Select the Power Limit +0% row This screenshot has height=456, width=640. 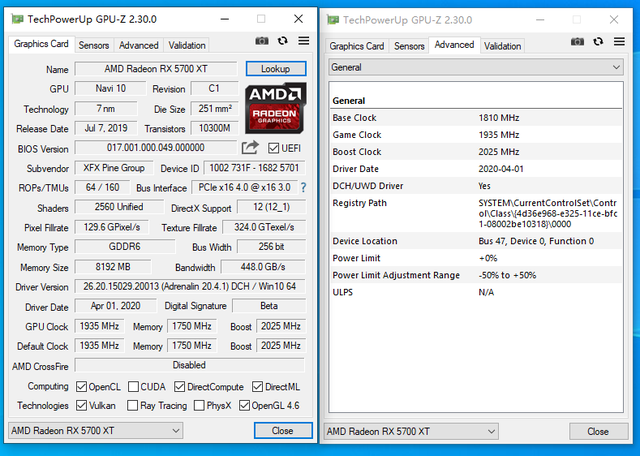476,258
